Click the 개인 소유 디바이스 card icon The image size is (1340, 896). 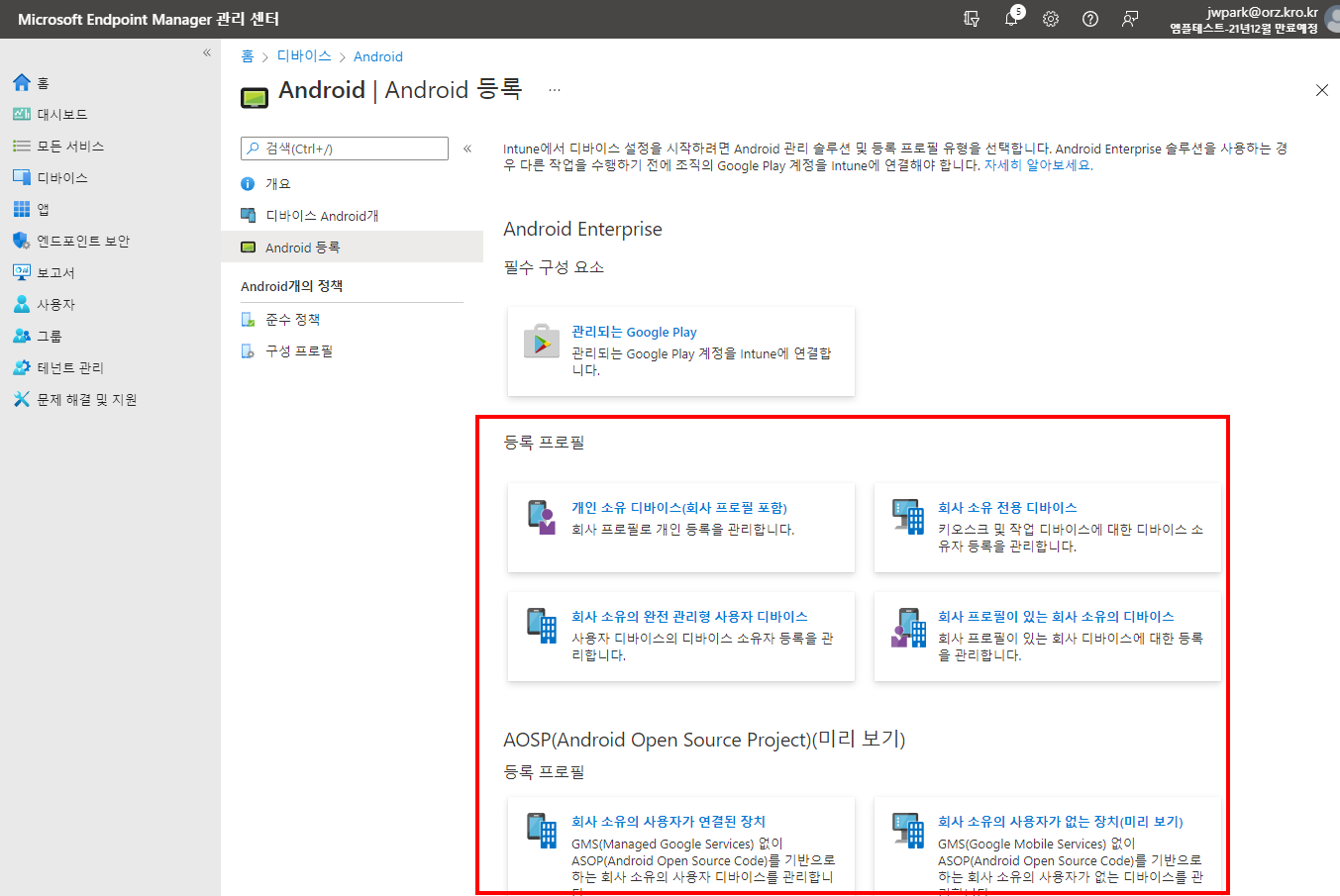coord(542,517)
